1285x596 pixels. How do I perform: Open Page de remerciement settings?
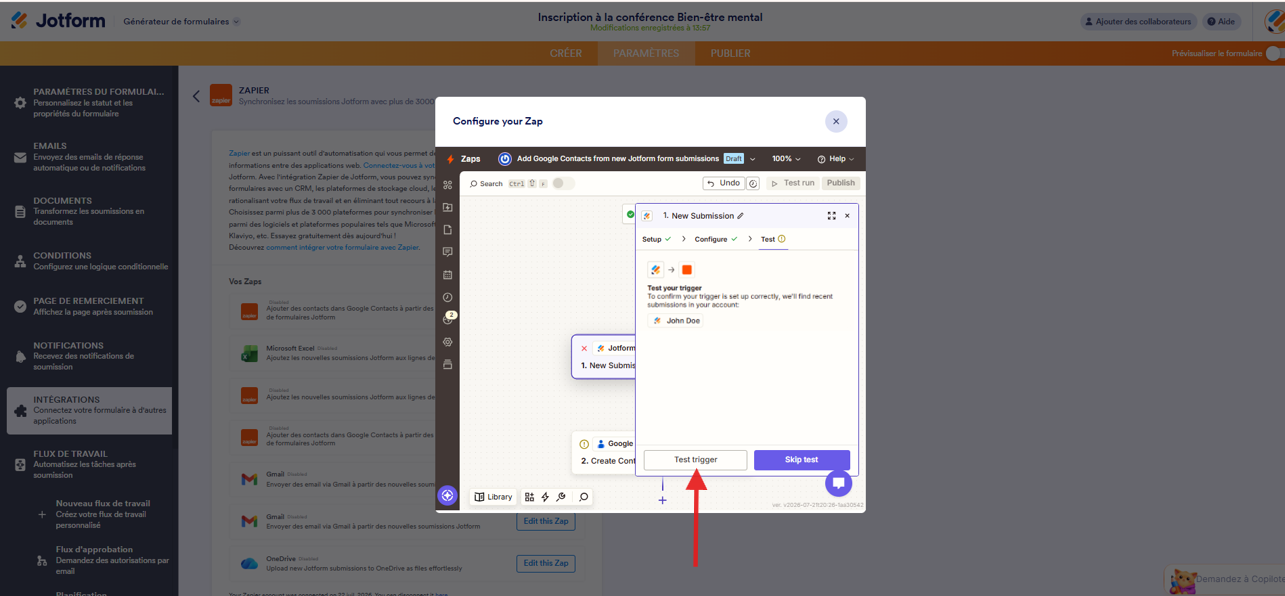(x=89, y=306)
